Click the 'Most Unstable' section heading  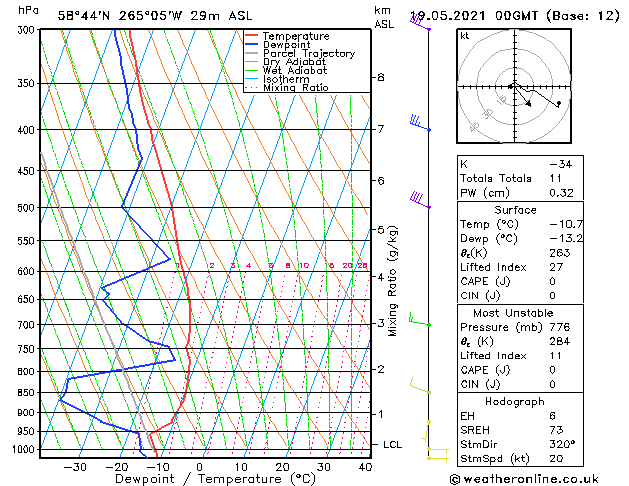(513, 313)
